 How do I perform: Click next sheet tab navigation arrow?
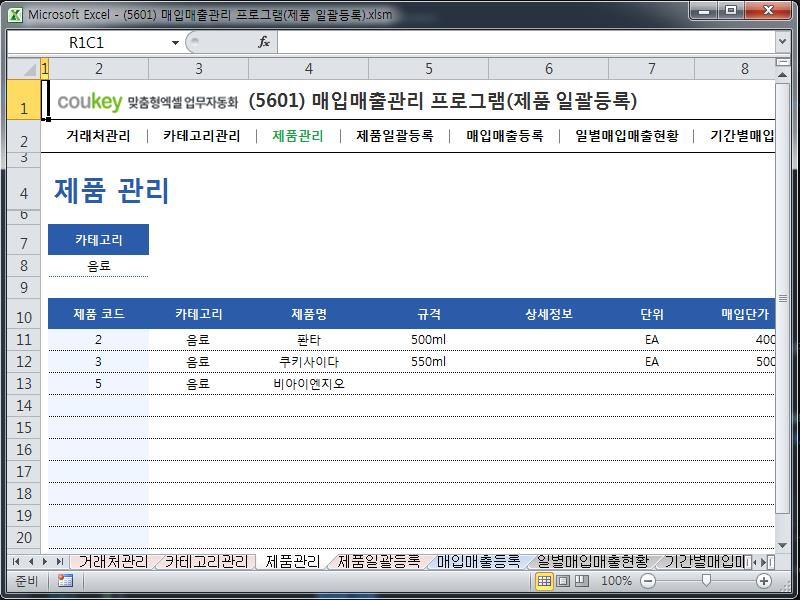45,562
